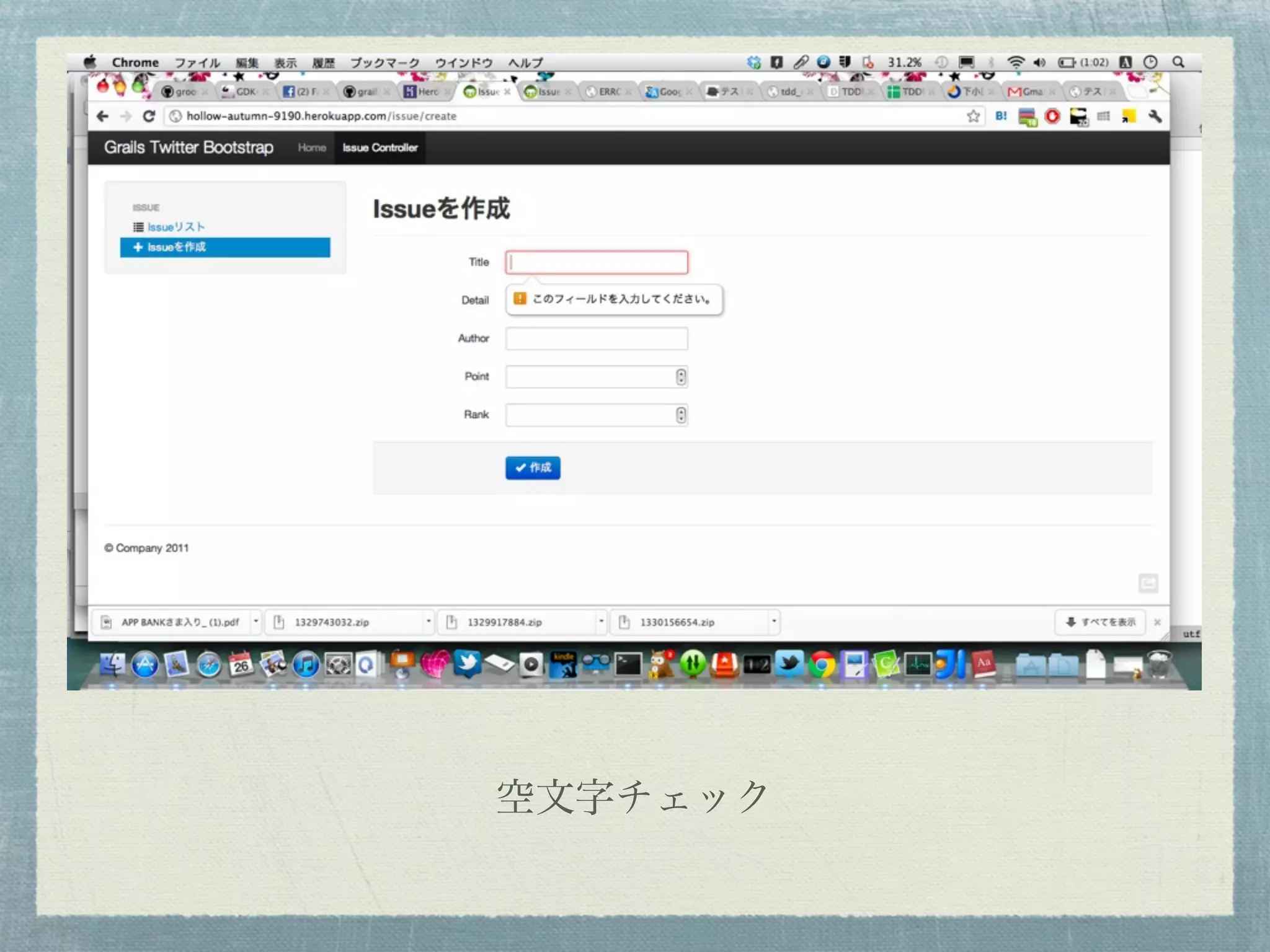Image resolution: width=1270 pixels, height=952 pixels.
Task: Launch Terminal from the Dock
Action: [628, 665]
